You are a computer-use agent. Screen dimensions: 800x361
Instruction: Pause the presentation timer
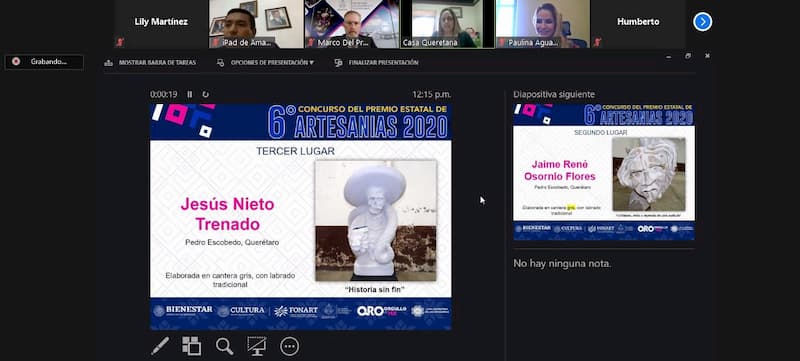pyautogui.click(x=190, y=94)
